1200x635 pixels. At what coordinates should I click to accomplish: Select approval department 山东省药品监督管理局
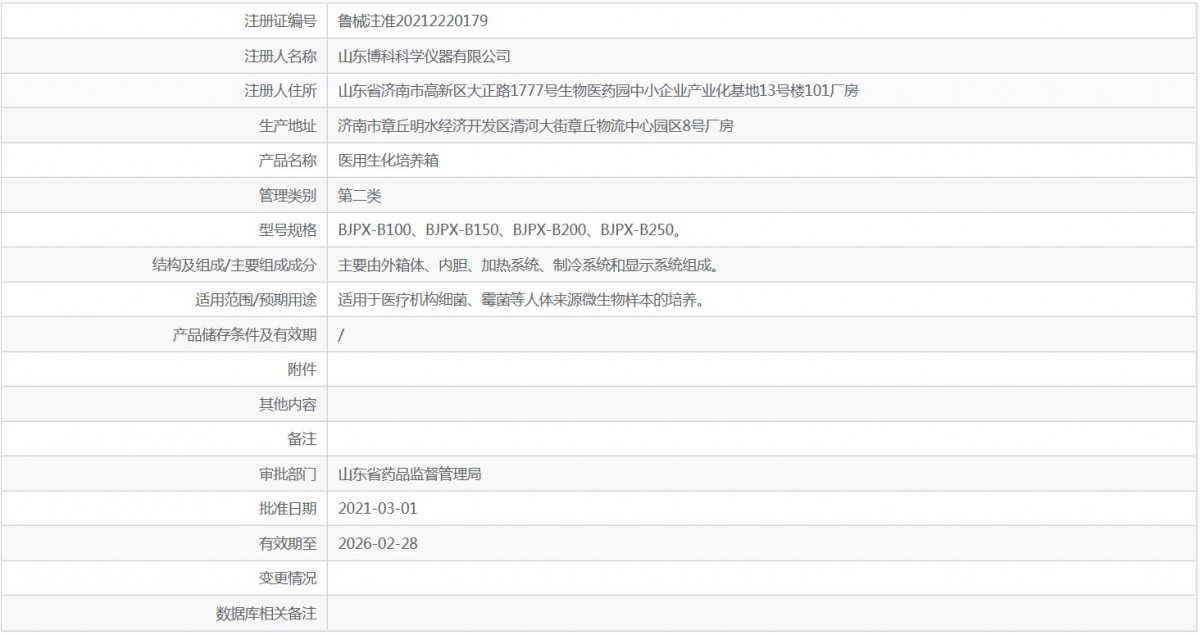(x=411, y=474)
